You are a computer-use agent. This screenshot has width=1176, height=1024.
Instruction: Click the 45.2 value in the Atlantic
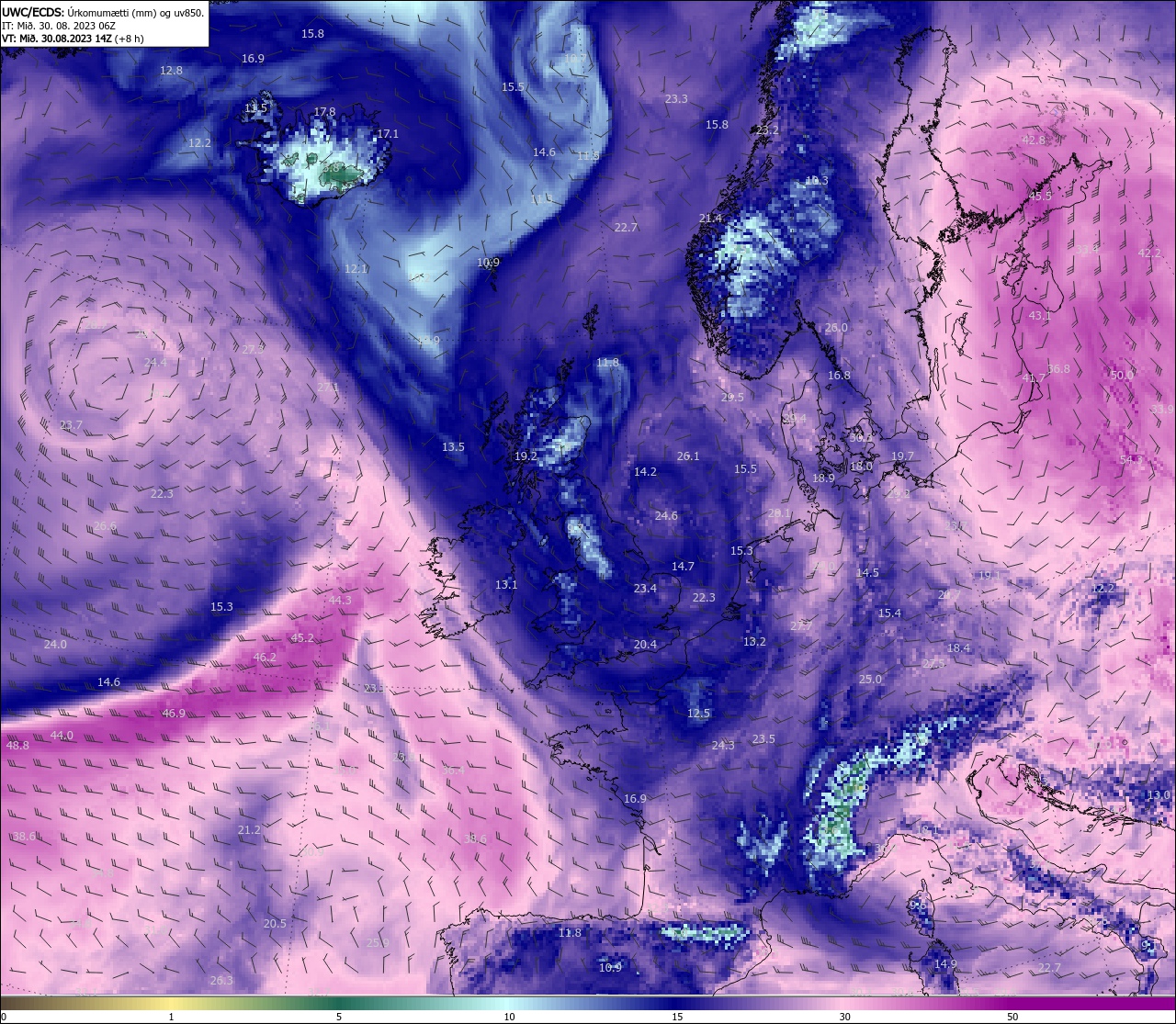[x=302, y=638]
